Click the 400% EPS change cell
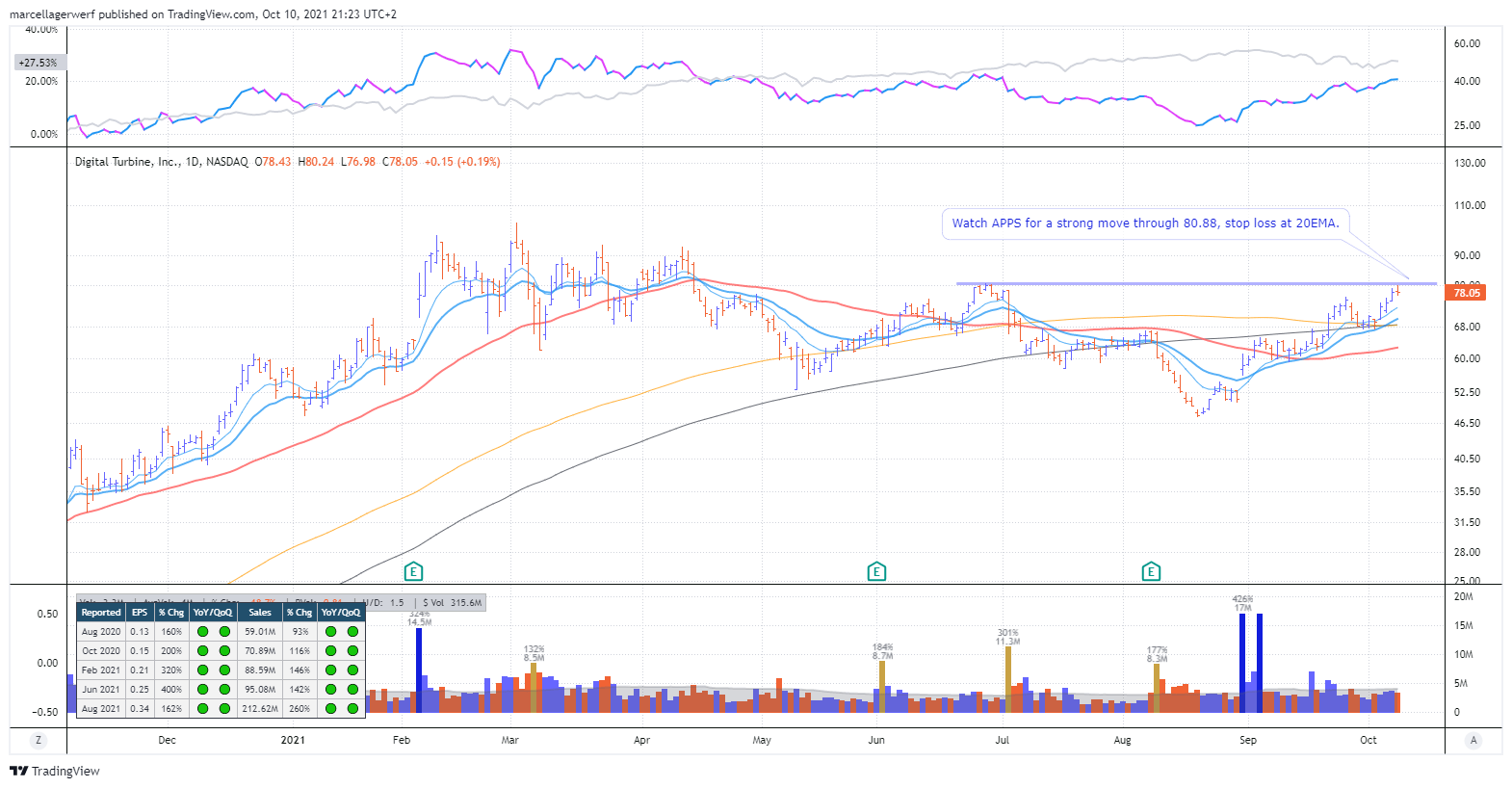This screenshot has height=788, width=1512. coord(171,690)
